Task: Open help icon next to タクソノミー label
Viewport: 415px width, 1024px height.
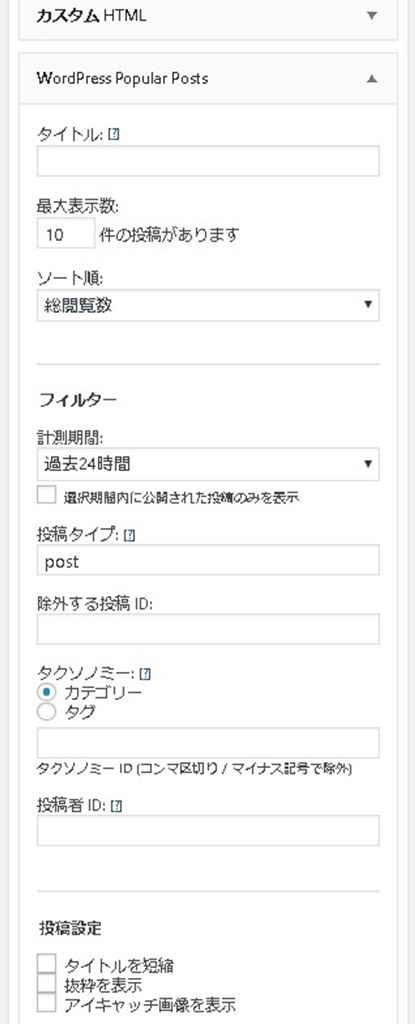Action: tap(146, 673)
